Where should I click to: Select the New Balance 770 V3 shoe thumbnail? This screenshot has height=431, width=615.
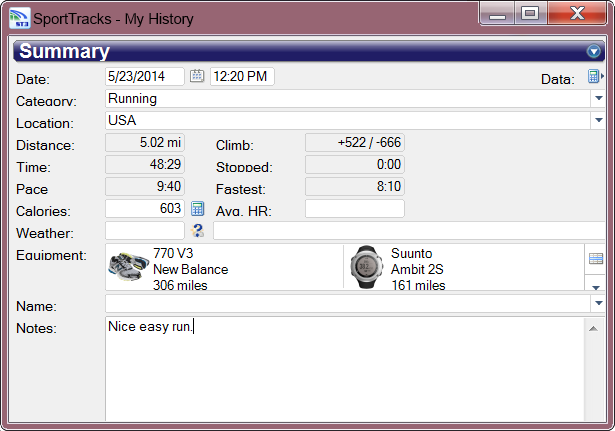pyautogui.click(x=128, y=267)
